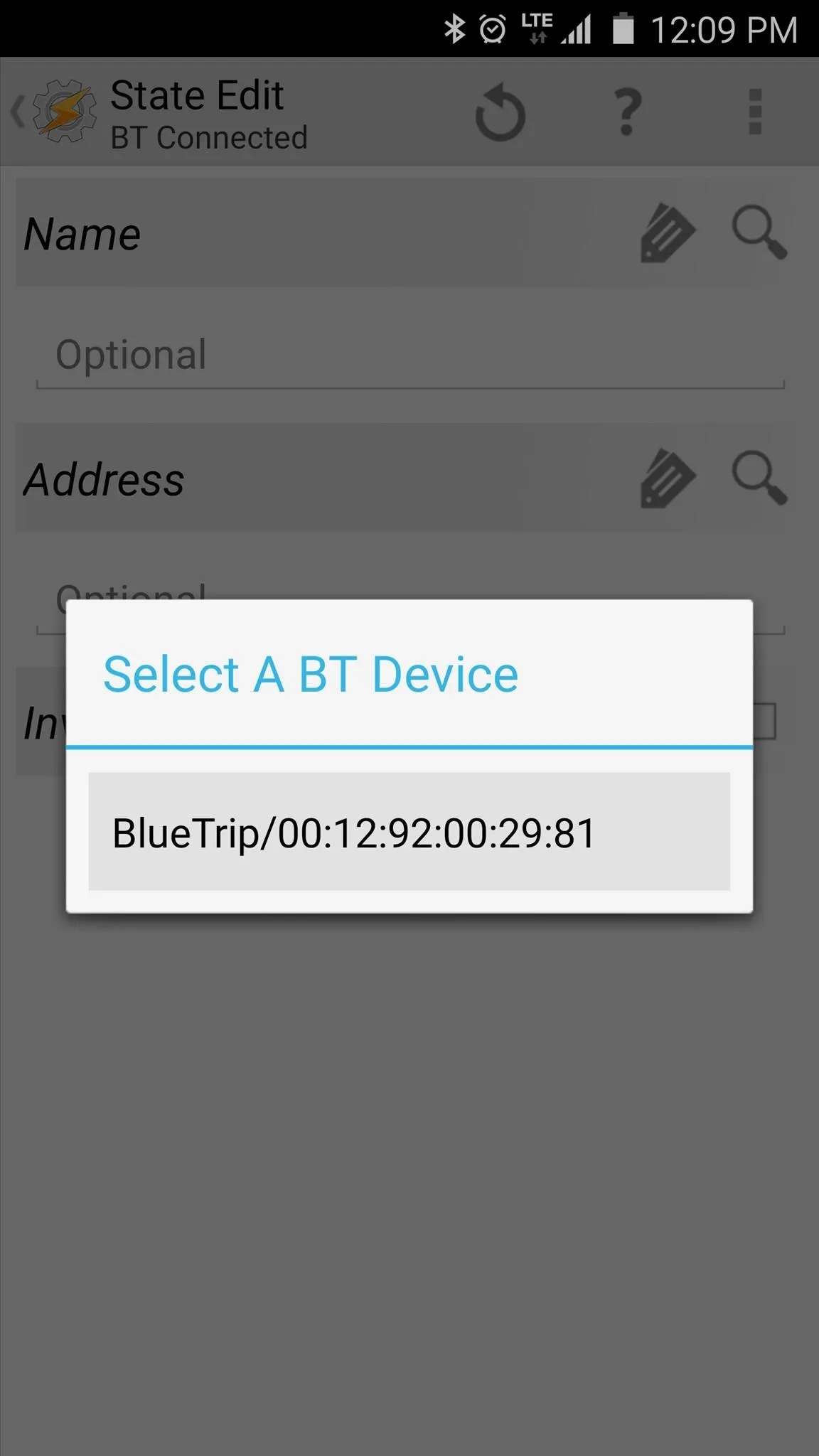Tap the magnifier icon beside Name
The width and height of the screenshot is (819, 1456).
point(759,232)
